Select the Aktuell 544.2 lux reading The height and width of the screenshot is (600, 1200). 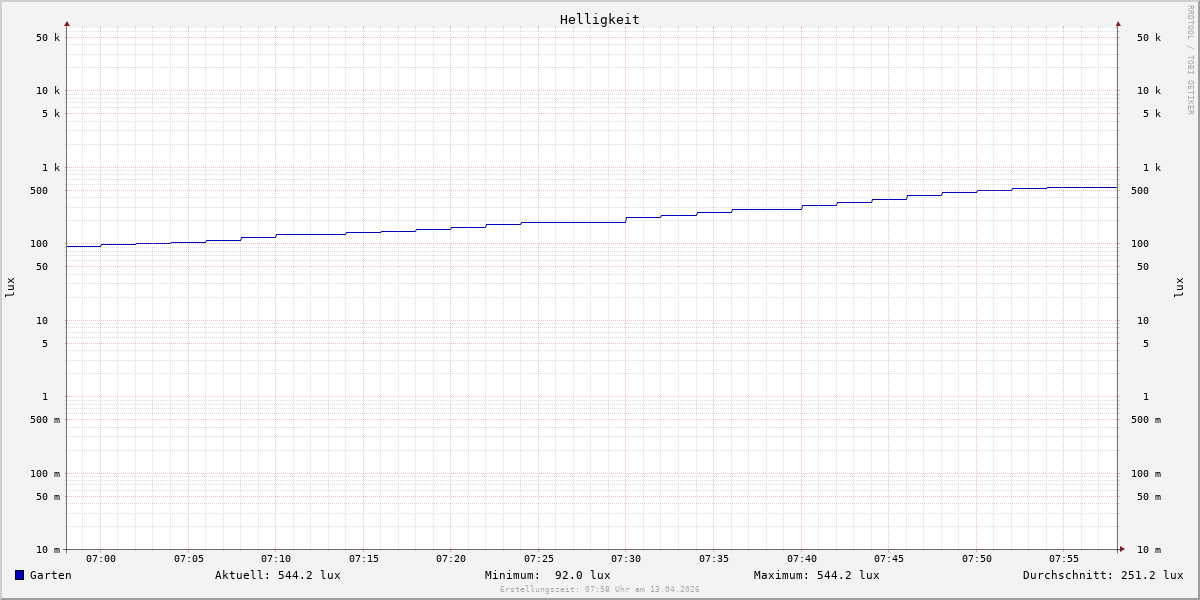[x=277, y=575]
